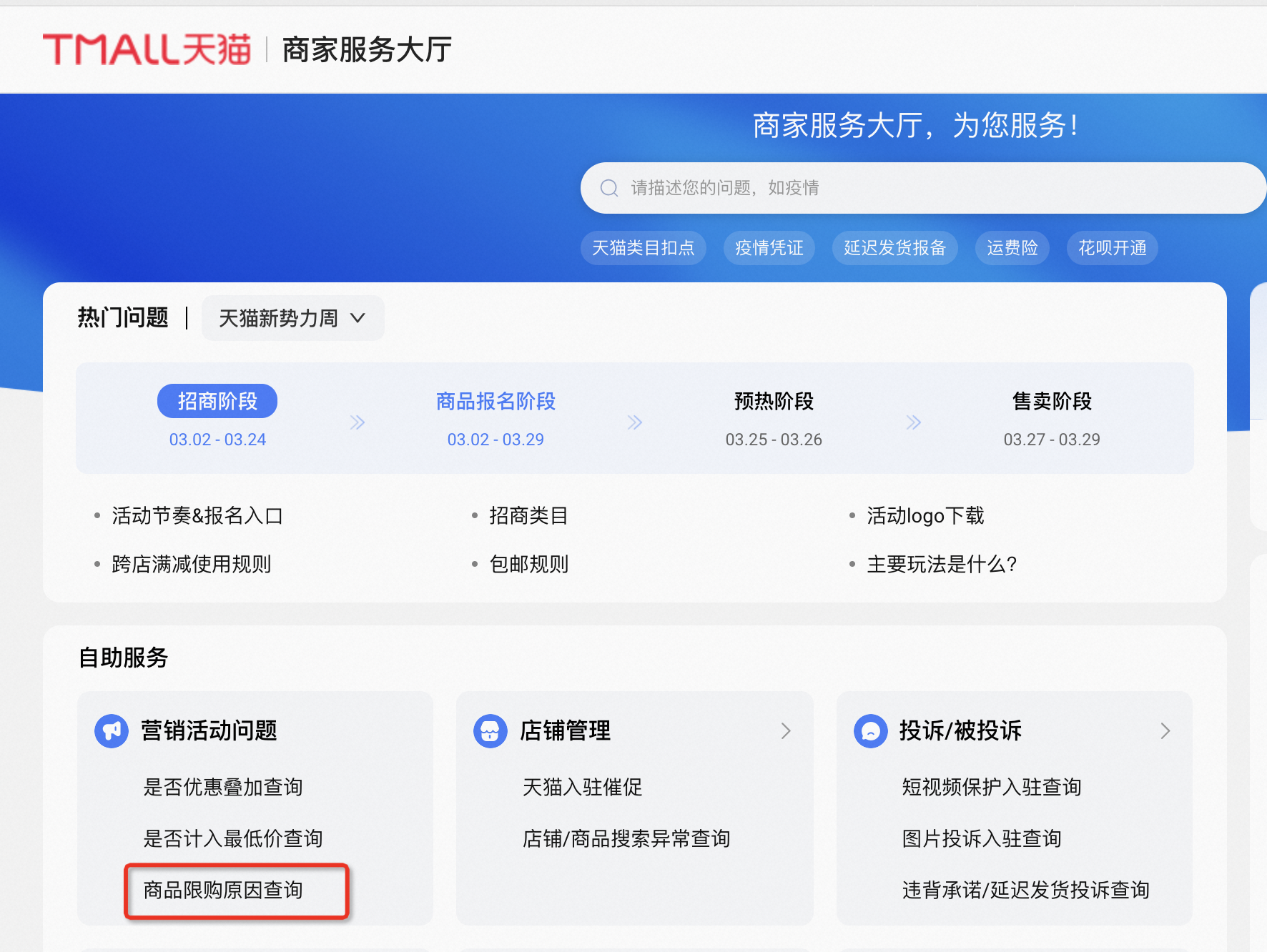This screenshot has height=952, width=1267.
Task: Open 图片投诉入驻查询 link
Action: point(982,838)
